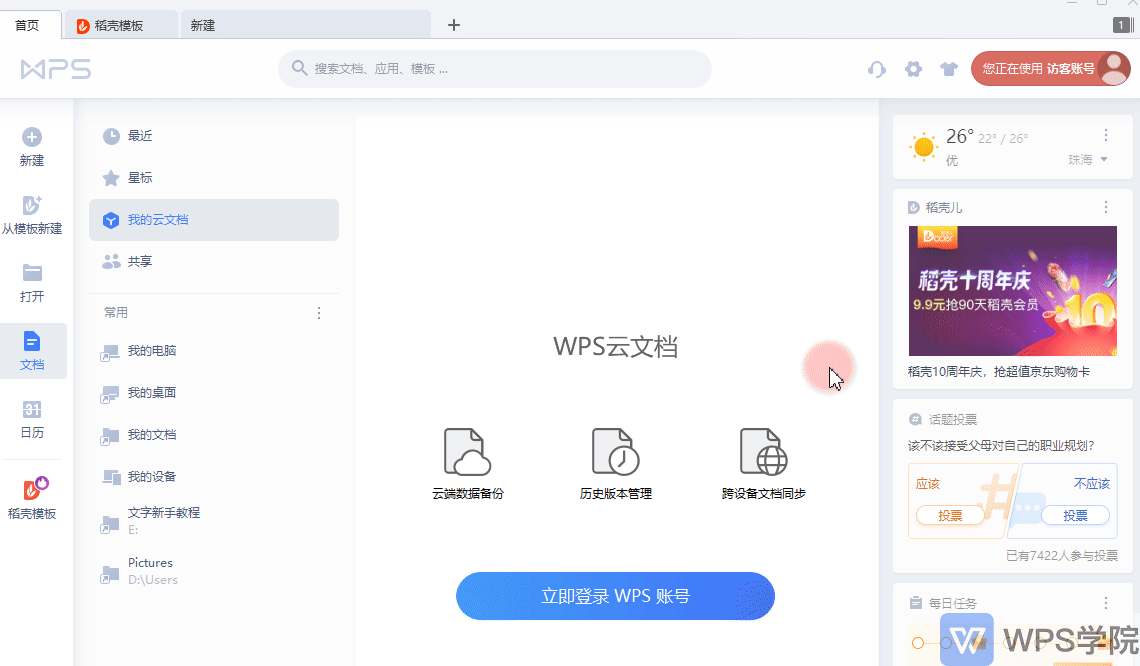Click the customer service headset icon
The image size is (1140, 666).
[877, 69]
